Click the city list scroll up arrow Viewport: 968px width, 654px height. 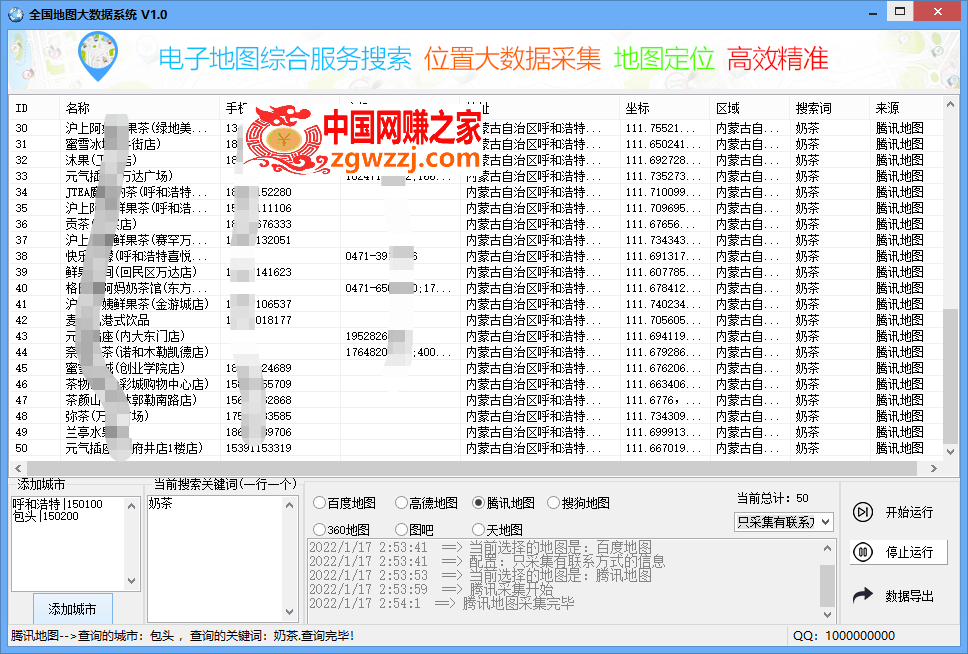point(131,506)
